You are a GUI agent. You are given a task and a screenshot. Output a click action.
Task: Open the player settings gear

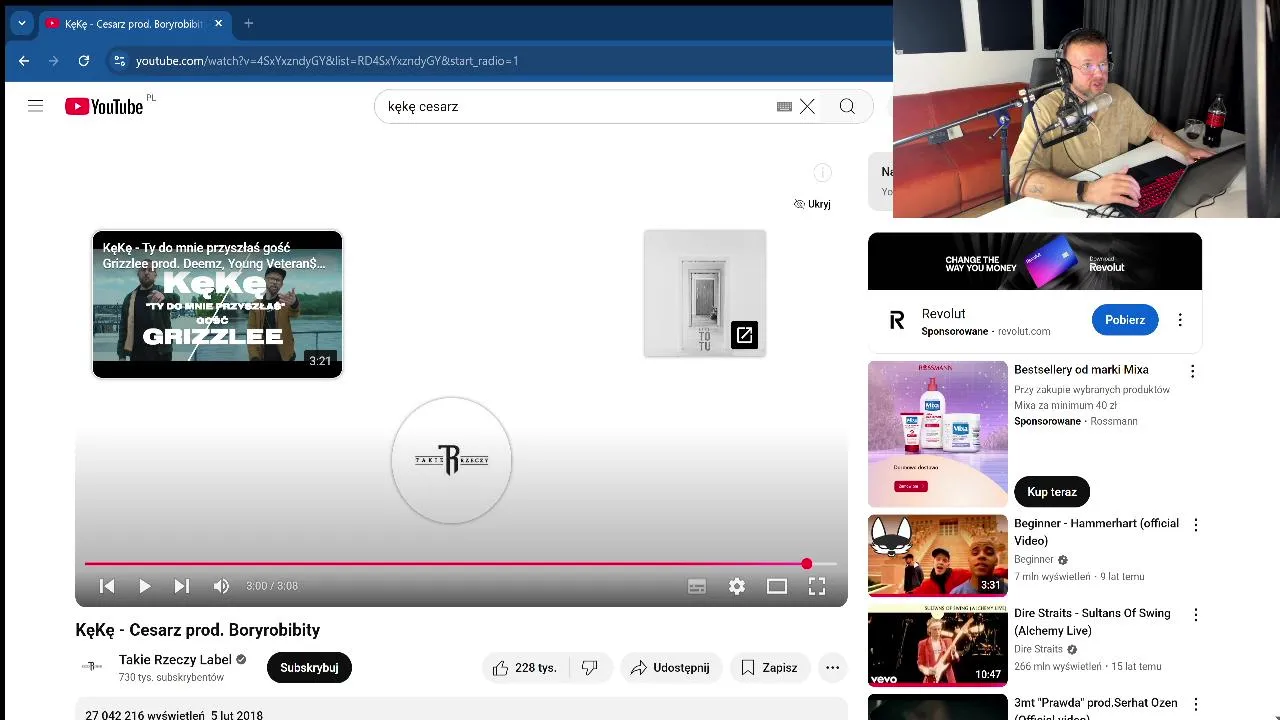tap(737, 586)
